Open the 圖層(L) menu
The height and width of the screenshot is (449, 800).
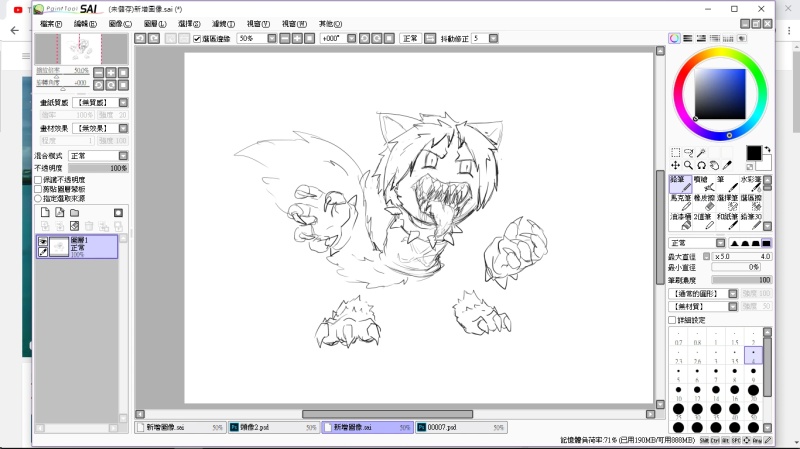[155, 24]
